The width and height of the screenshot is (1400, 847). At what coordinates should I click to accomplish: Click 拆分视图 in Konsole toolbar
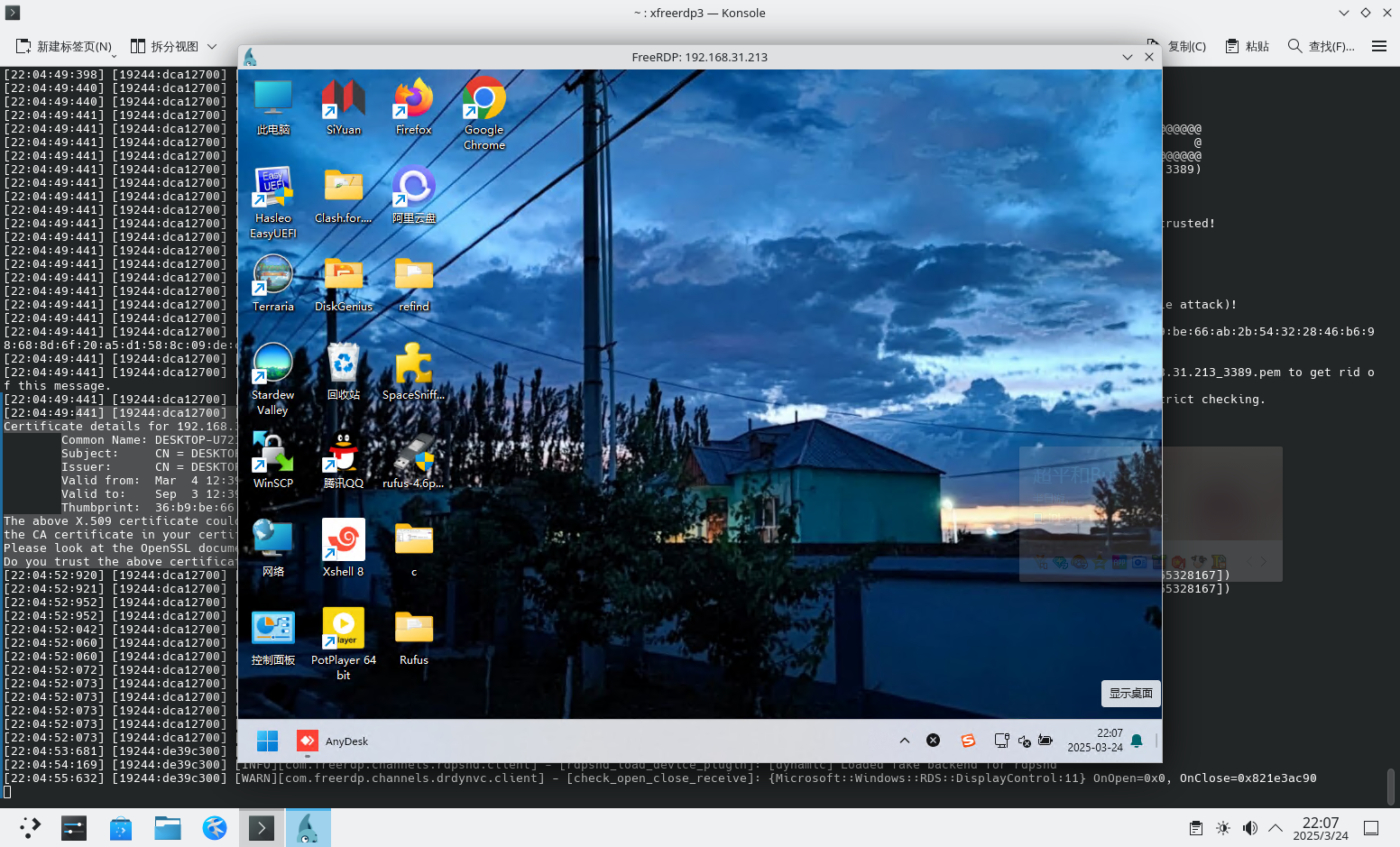[165, 46]
